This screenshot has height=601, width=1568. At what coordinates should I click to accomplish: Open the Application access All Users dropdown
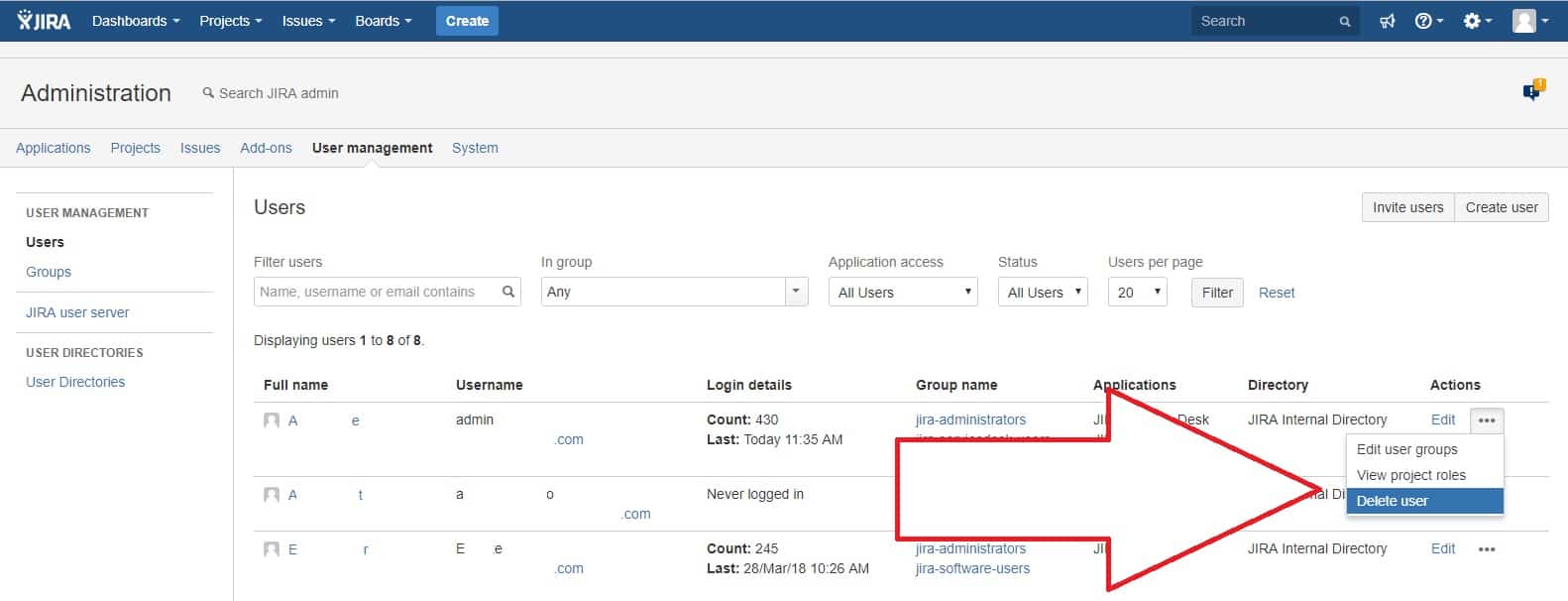[x=903, y=292]
